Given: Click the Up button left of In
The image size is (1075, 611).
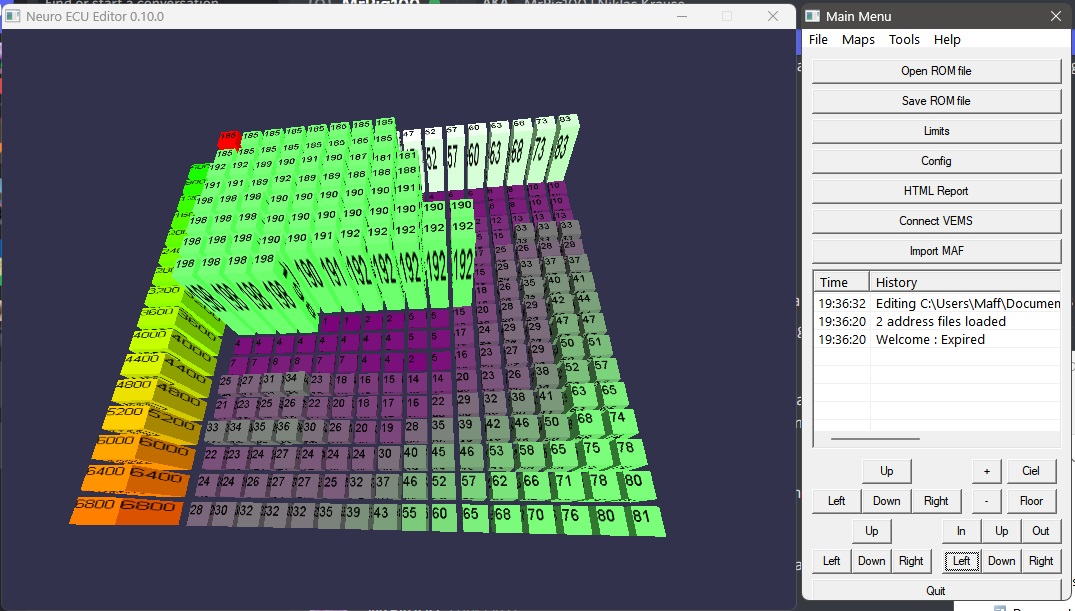Looking at the screenshot, I should point(871,531).
